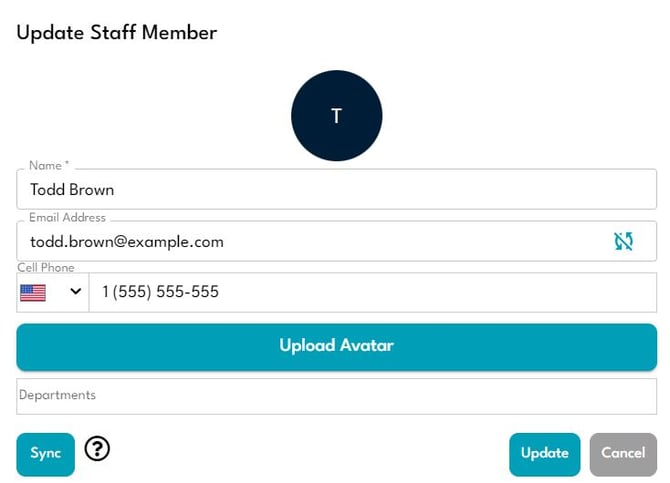Cancel the staff member update
Screen dimensions: 670x483
coord(623,453)
